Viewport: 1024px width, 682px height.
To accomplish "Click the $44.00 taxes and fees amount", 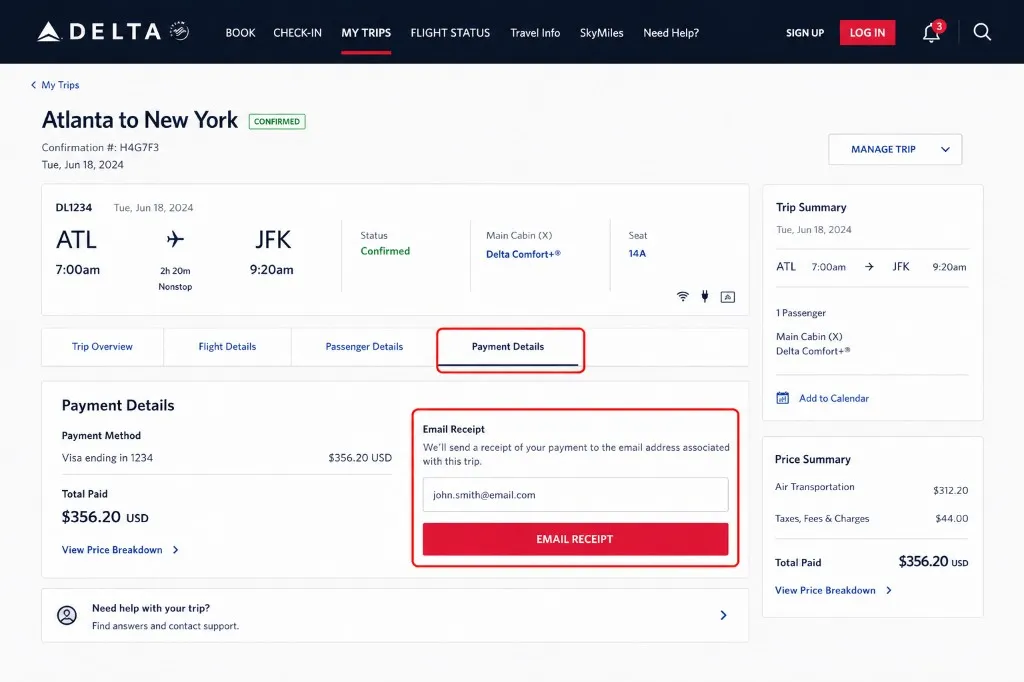I will (x=952, y=519).
